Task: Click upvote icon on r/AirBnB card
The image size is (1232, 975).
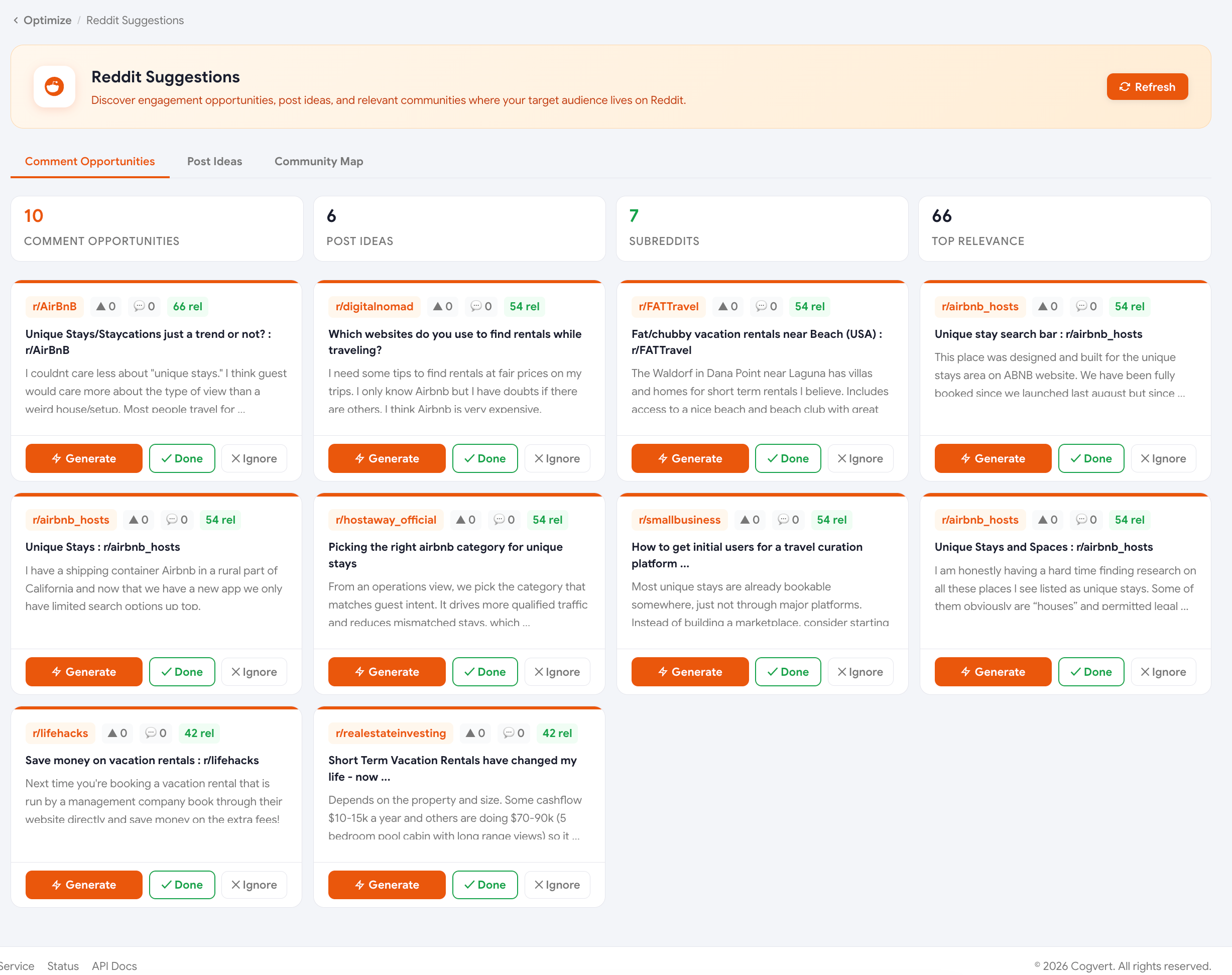Action: tap(101, 306)
